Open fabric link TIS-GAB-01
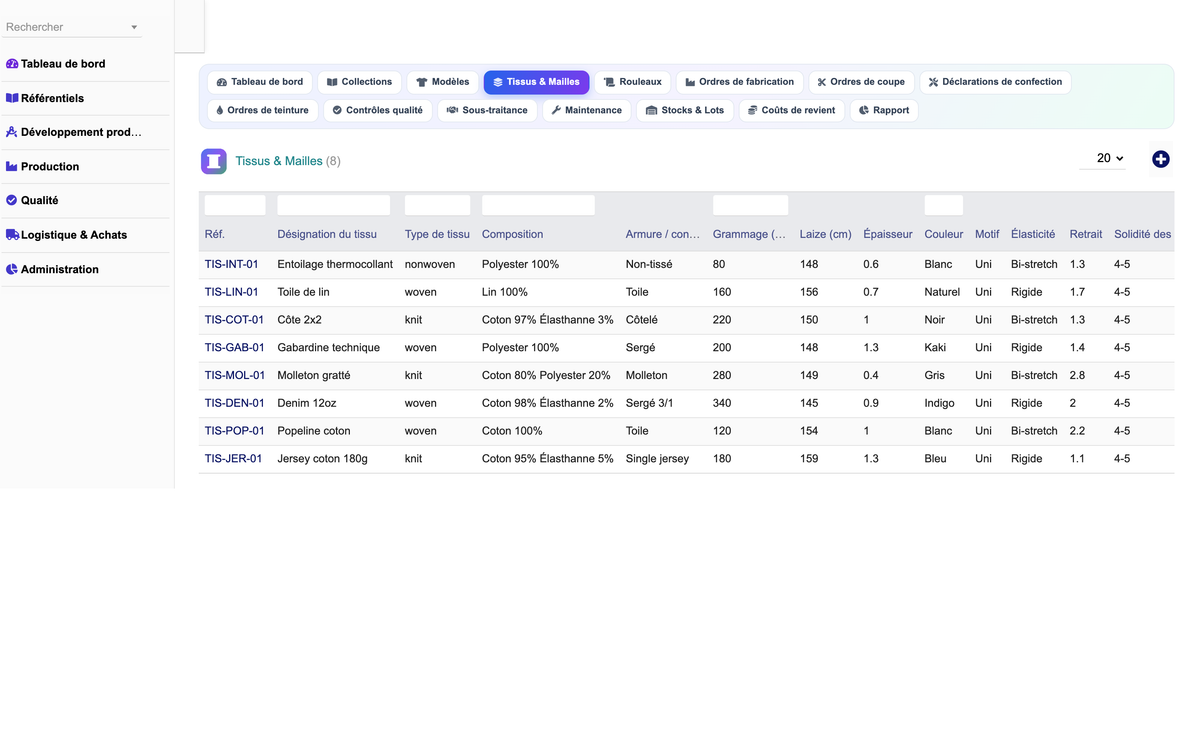Image resolution: width=1200 pixels, height=743 pixels. click(235, 348)
